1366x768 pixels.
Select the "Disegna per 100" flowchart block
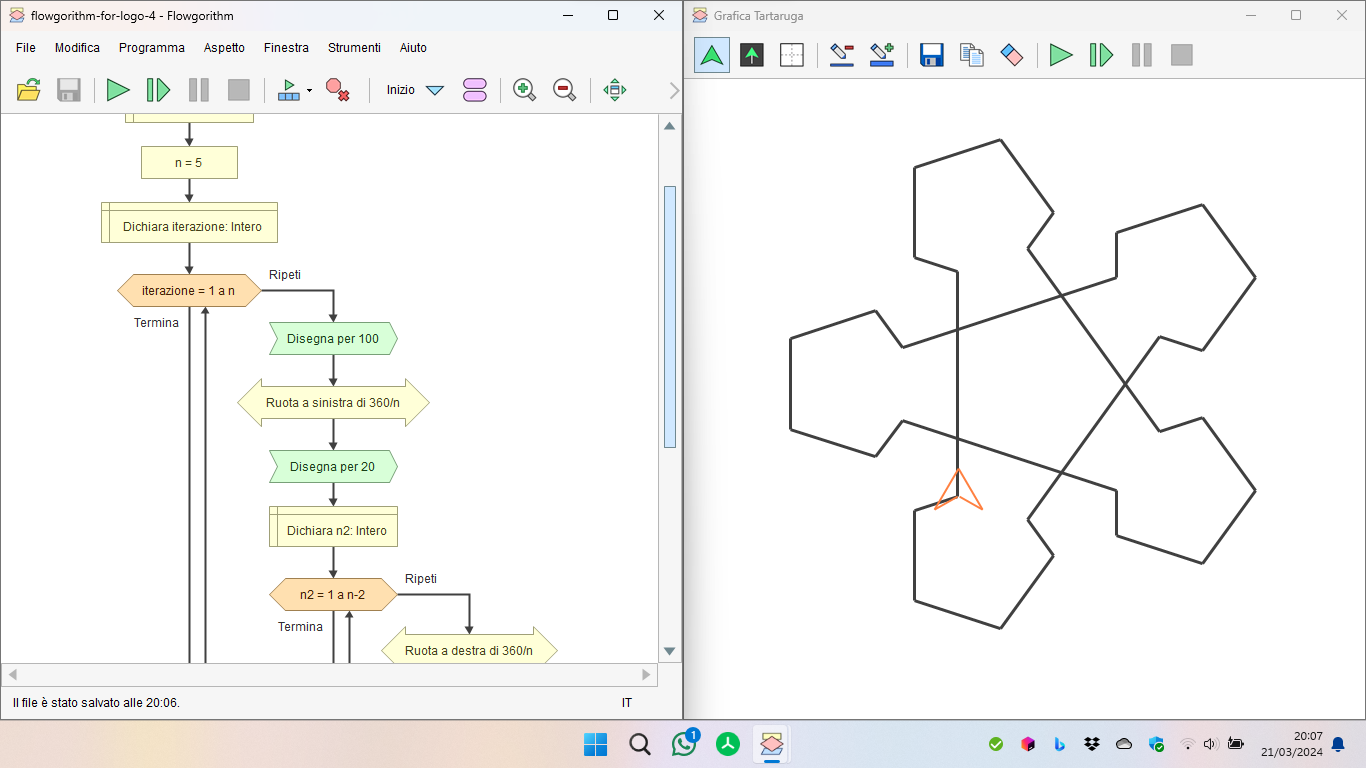pos(333,339)
